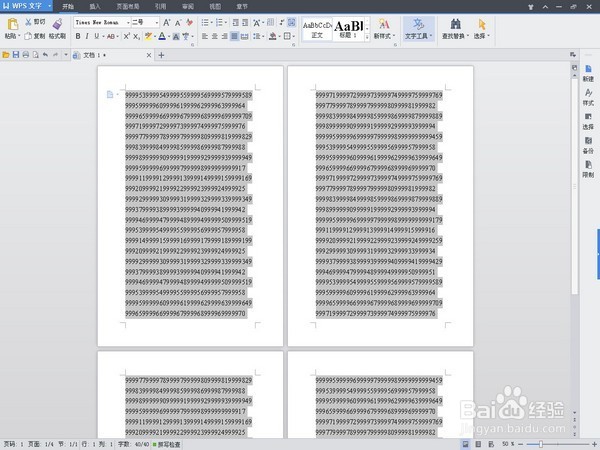600x450 pixels.
Task: Switch to web layout view in status bar
Action: pos(491,444)
